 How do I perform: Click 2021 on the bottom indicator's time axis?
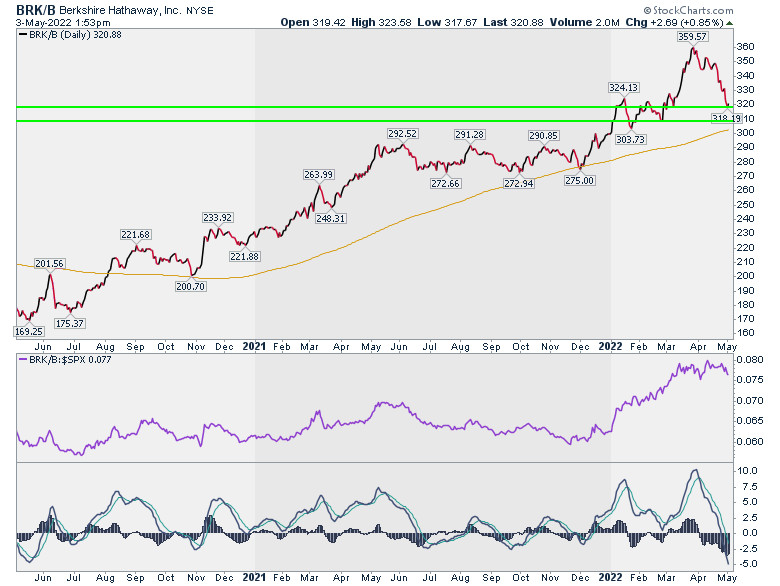point(254,578)
